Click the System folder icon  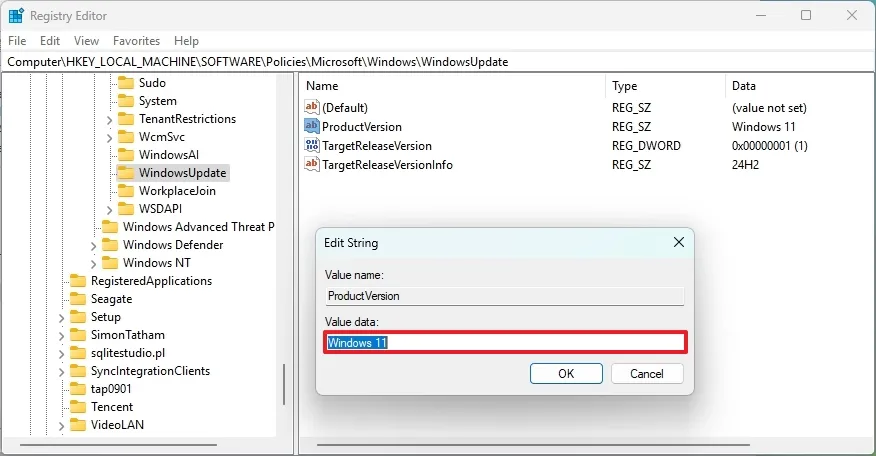(126, 101)
